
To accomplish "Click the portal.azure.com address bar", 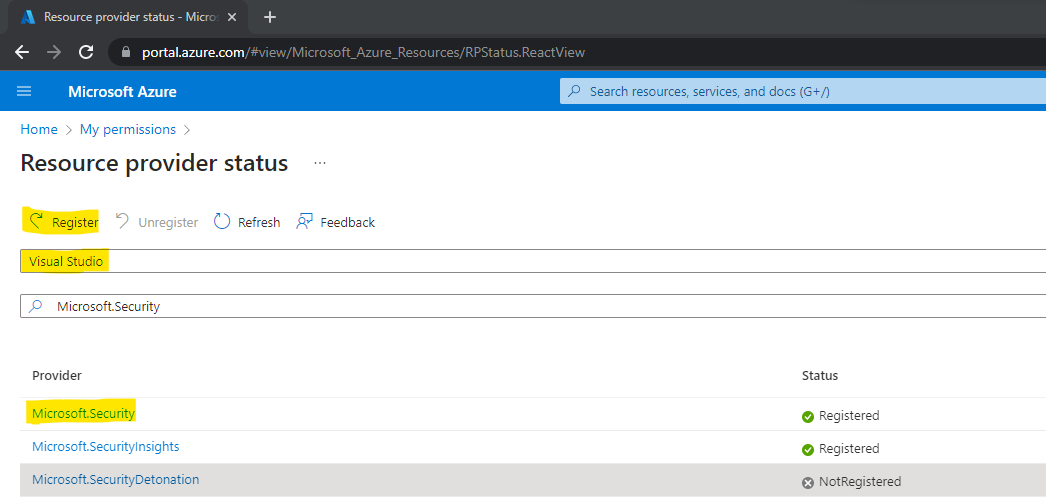I will pyautogui.click(x=577, y=52).
